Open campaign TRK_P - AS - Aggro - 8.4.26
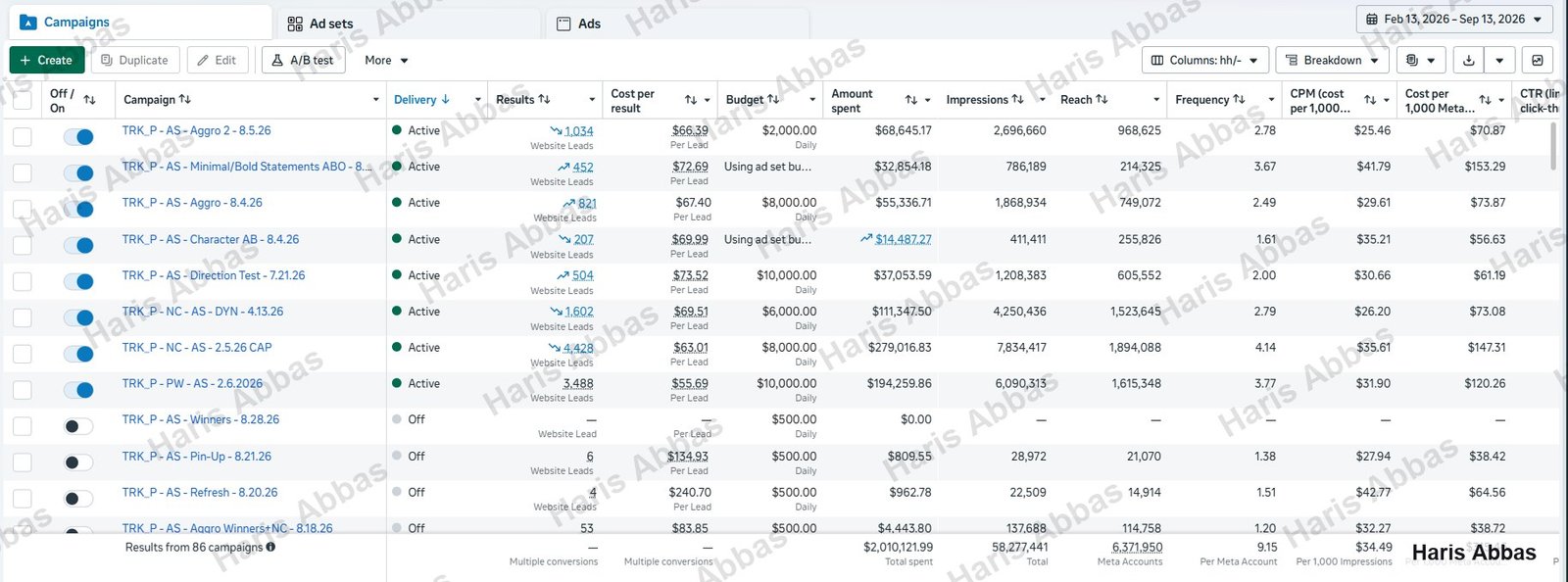 coord(192,203)
